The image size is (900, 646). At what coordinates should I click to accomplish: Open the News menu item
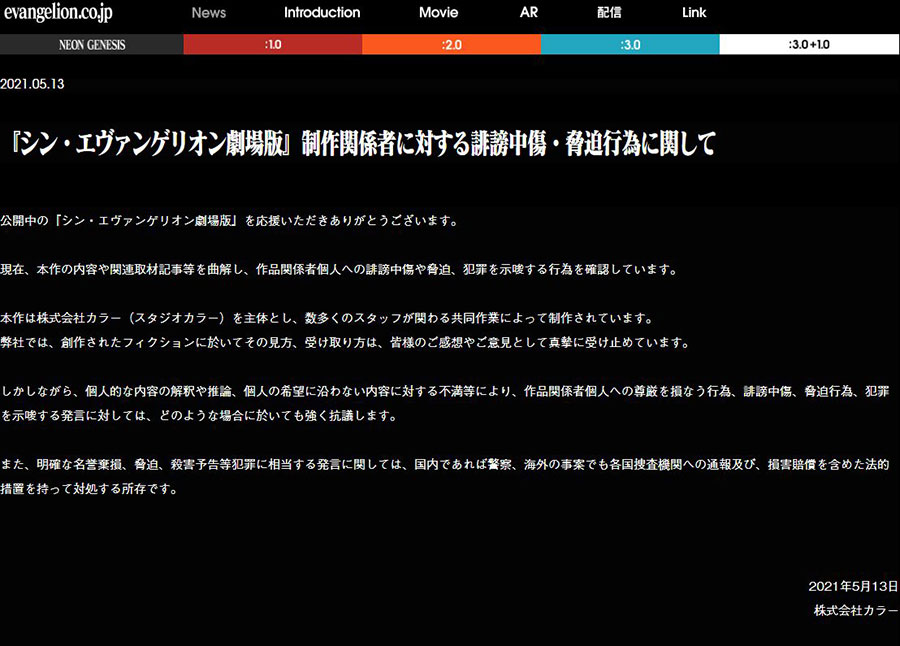[x=209, y=13]
